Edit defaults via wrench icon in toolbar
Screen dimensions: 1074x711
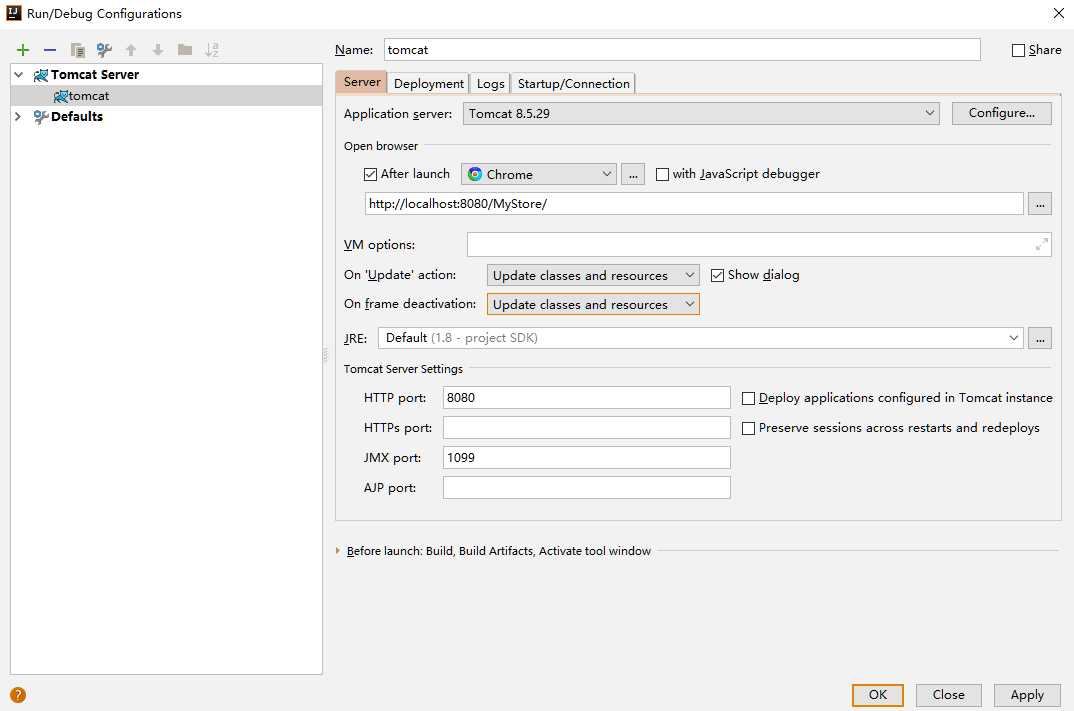point(104,50)
